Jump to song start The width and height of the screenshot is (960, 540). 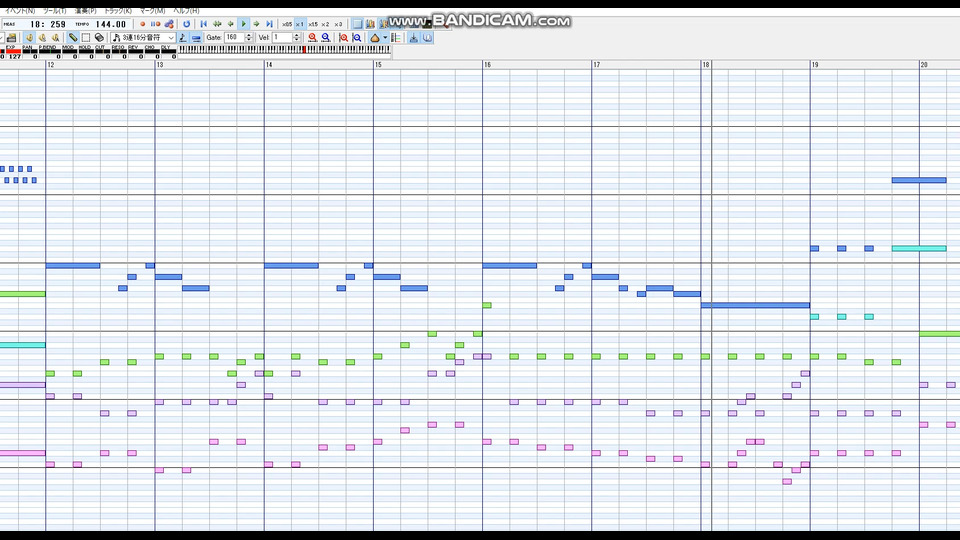(203, 24)
